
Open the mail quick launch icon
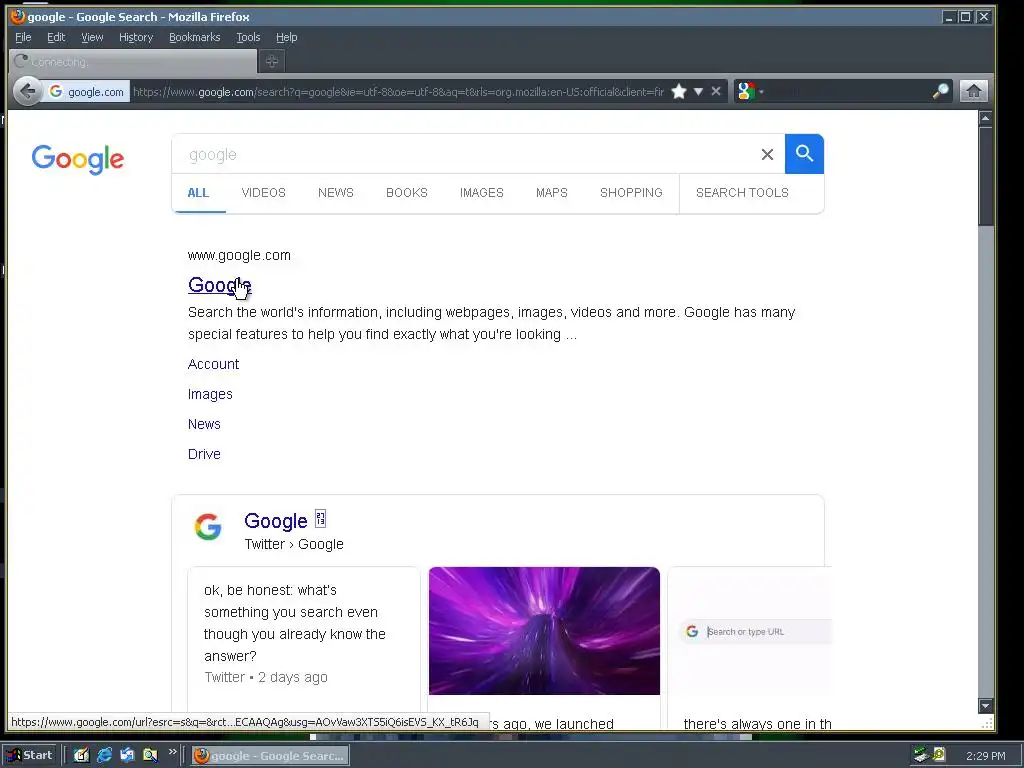point(127,755)
